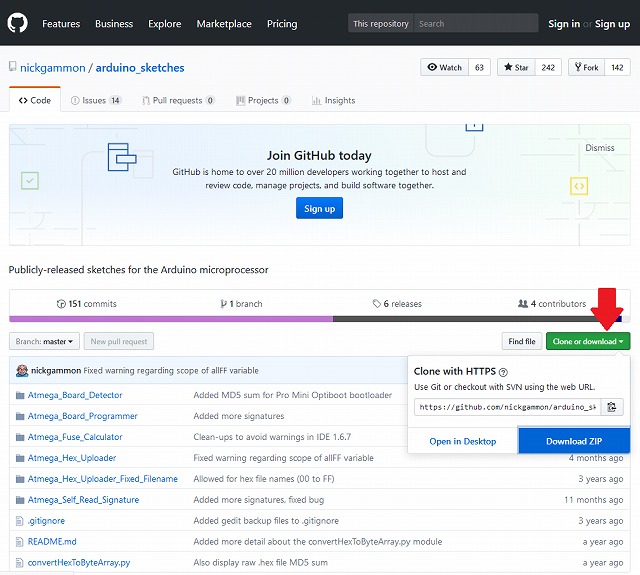Click the repository book icon beside nickgammon

click(x=13, y=67)
